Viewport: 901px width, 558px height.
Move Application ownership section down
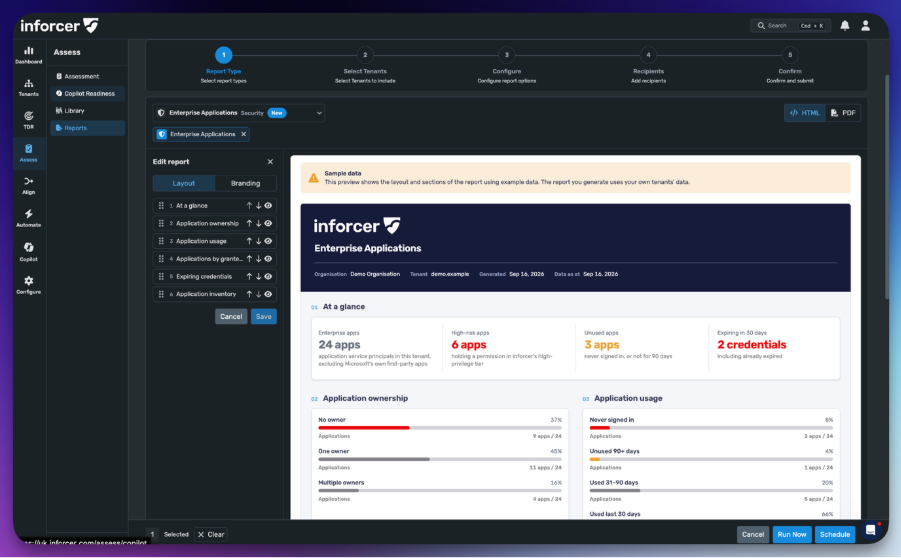[x=259, y=224]
